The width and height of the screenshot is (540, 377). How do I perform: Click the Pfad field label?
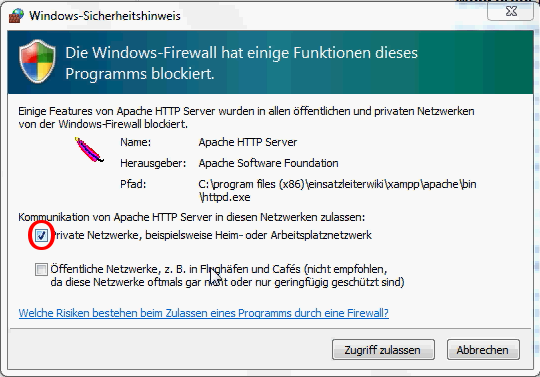133,184
